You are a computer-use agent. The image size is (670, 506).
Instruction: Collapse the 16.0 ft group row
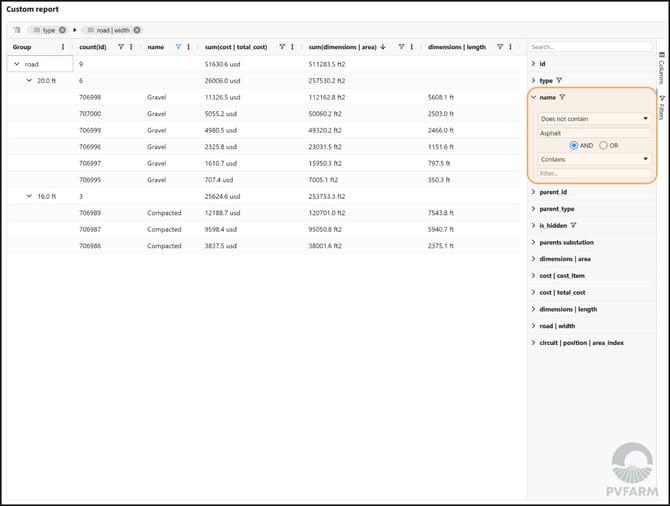coord(29,197)
